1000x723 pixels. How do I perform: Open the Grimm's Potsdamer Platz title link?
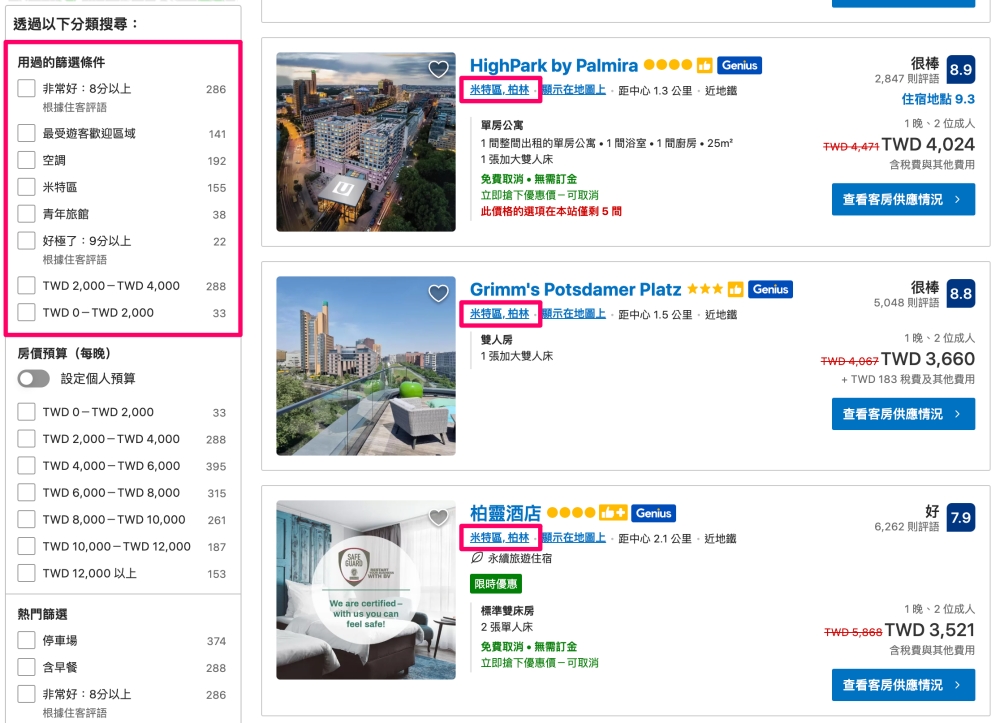(575, 289)
